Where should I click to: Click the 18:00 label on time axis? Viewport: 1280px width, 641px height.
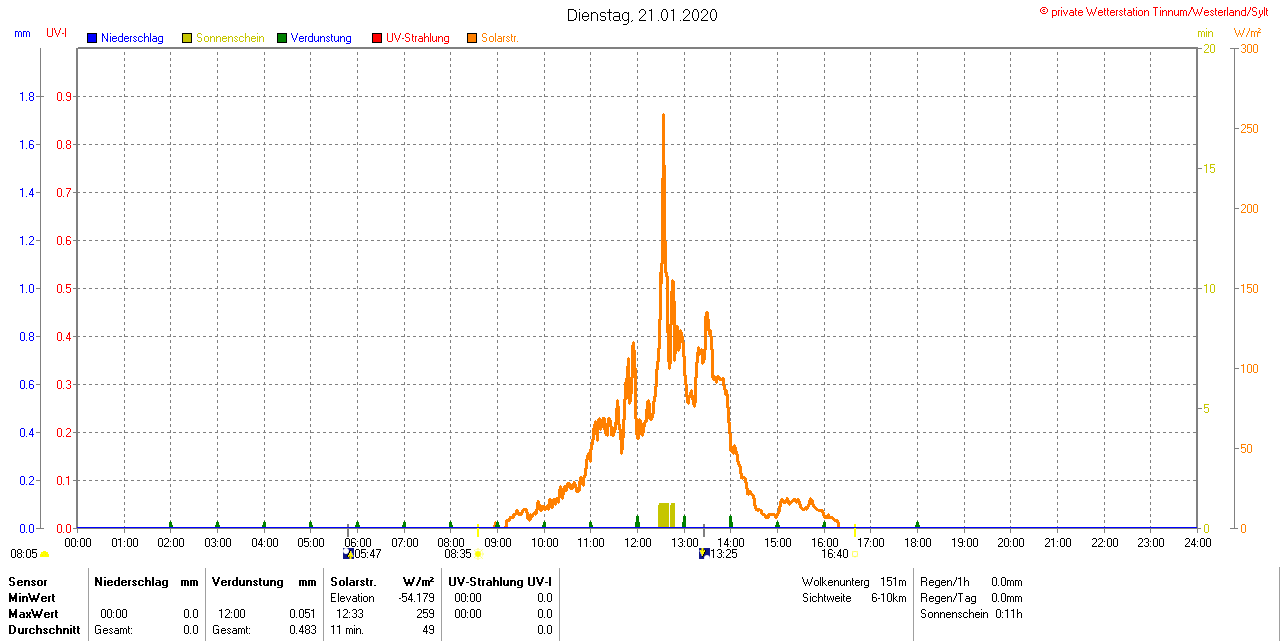[918, 542]
